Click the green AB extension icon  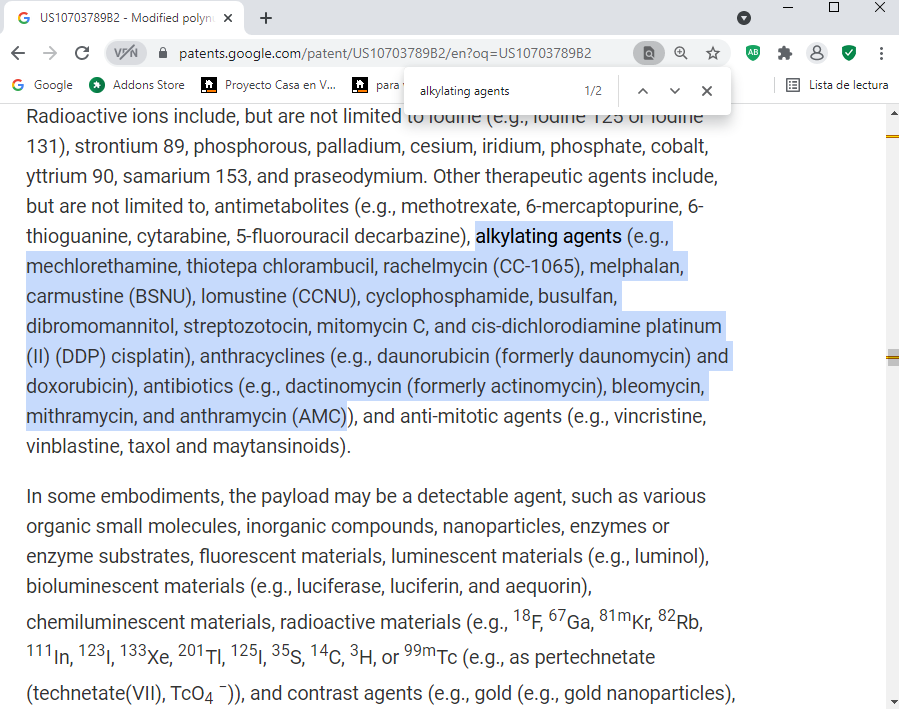[x=753, y=53]
